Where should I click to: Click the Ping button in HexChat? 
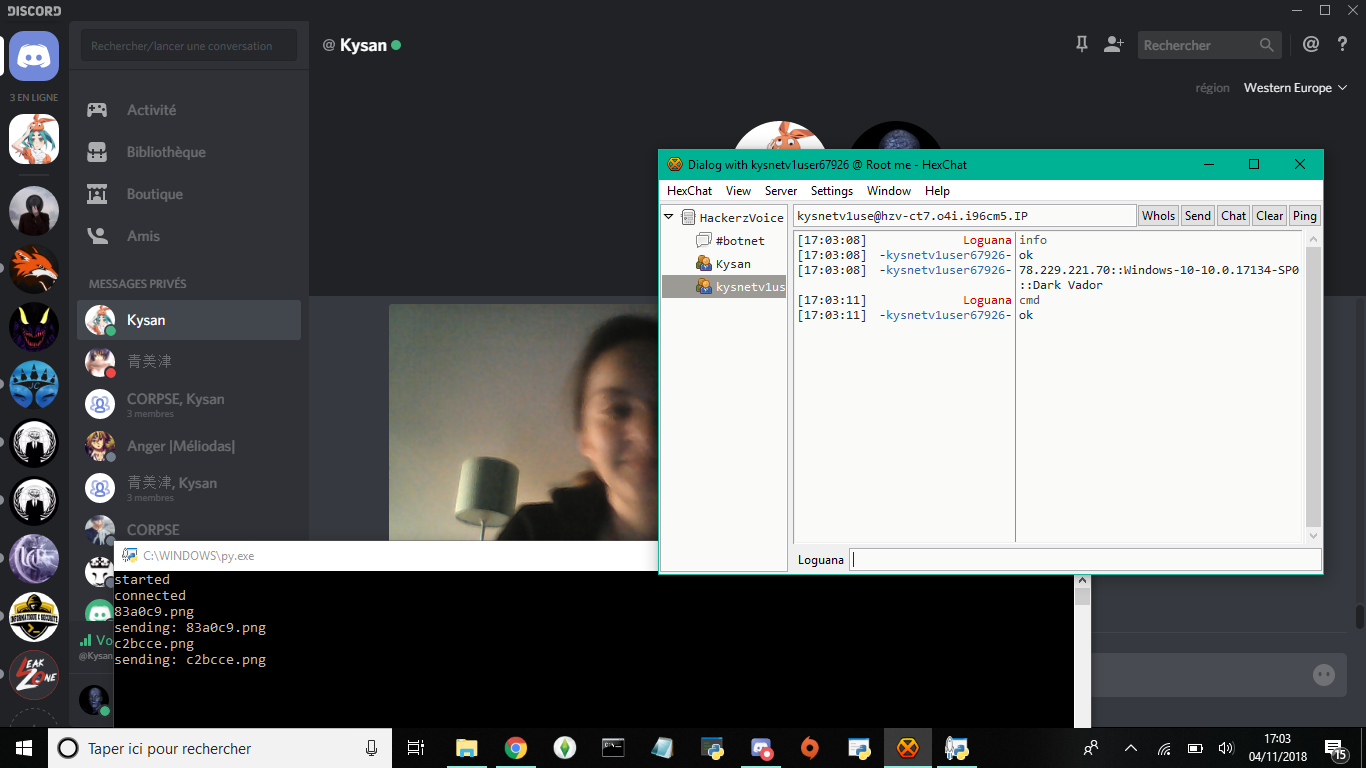click(x=1304, y=215)
